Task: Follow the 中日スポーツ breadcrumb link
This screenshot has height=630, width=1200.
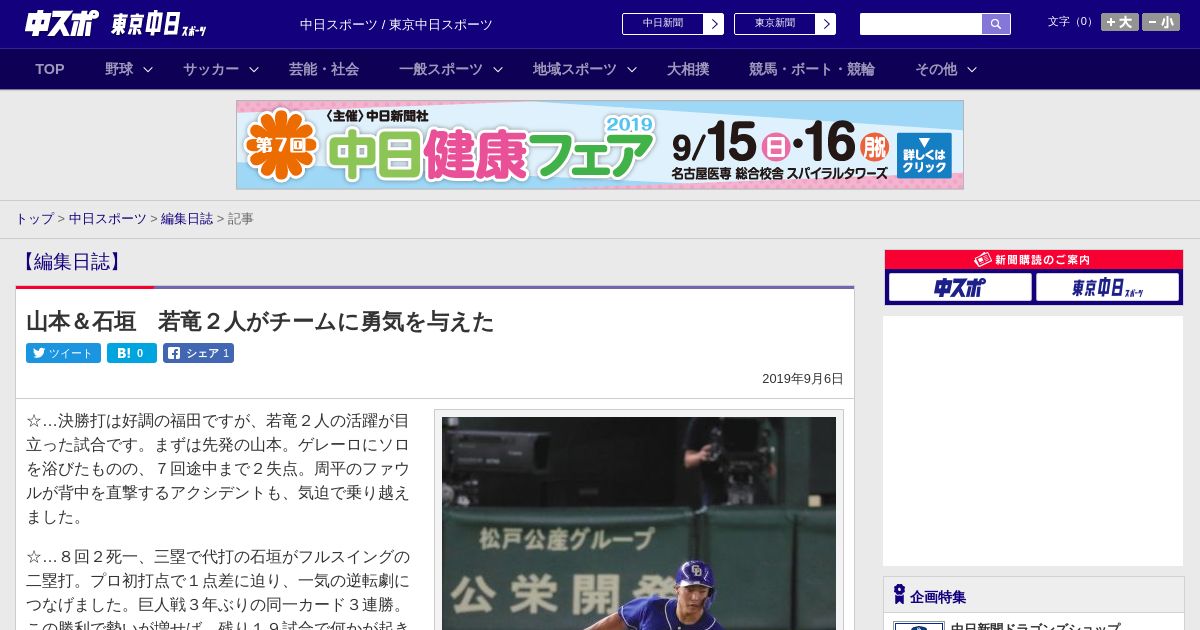Action: [x=107, y=218]
